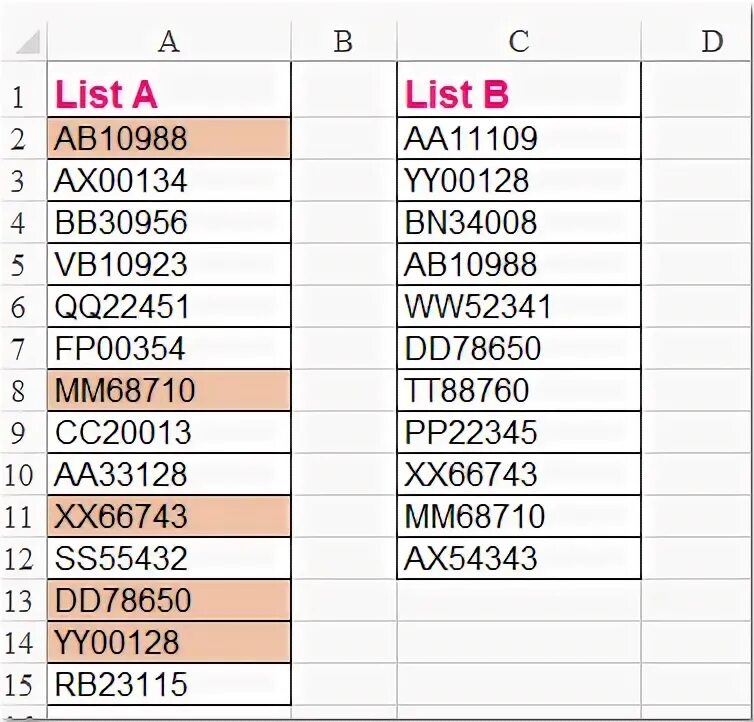Select column B header
The width and height of the screenshot is (754, 722).
pyautogui.click(x=344, y=42)
